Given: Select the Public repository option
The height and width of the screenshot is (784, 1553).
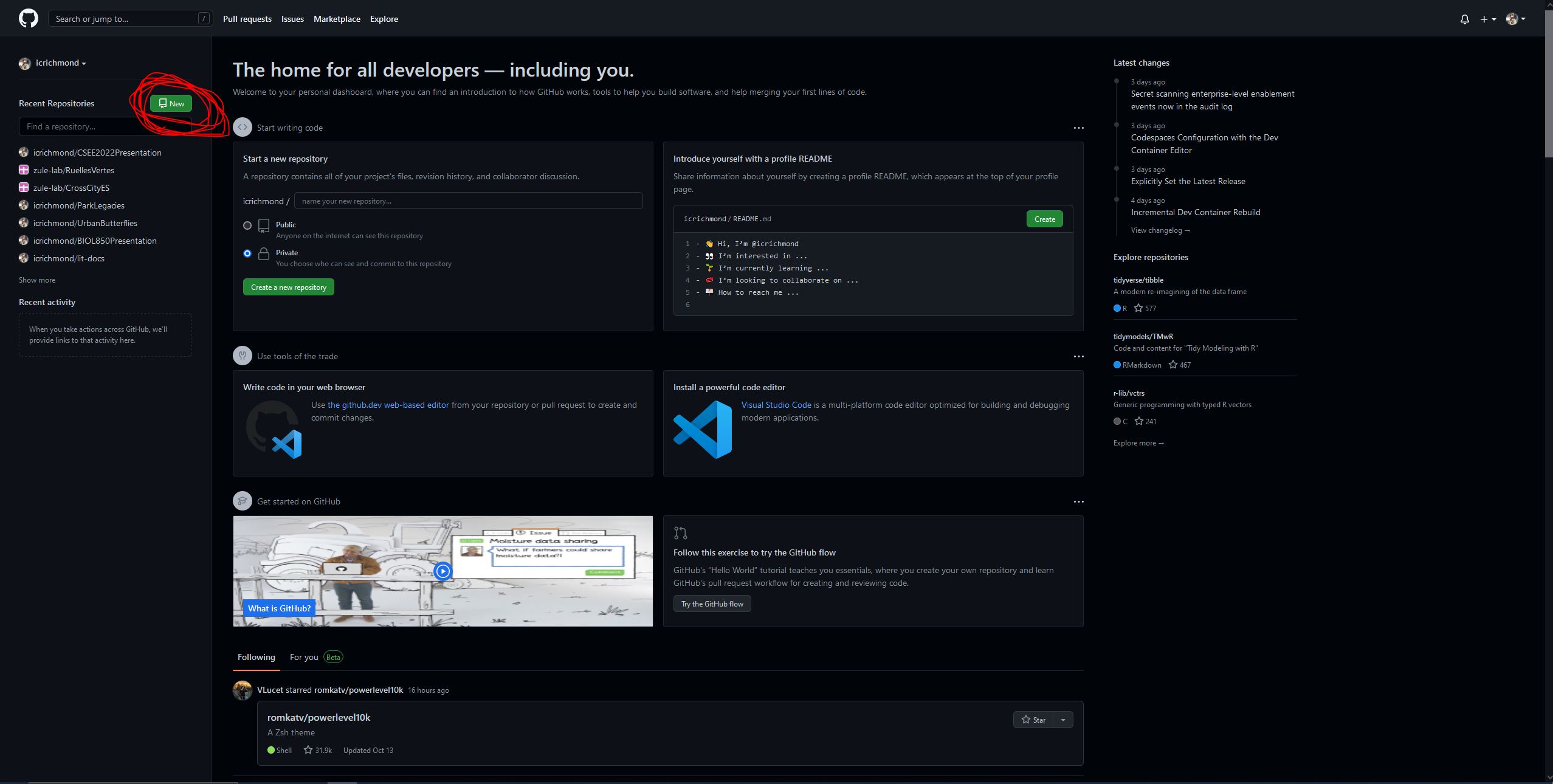Looking at the screenshot, I should [247, 225].
